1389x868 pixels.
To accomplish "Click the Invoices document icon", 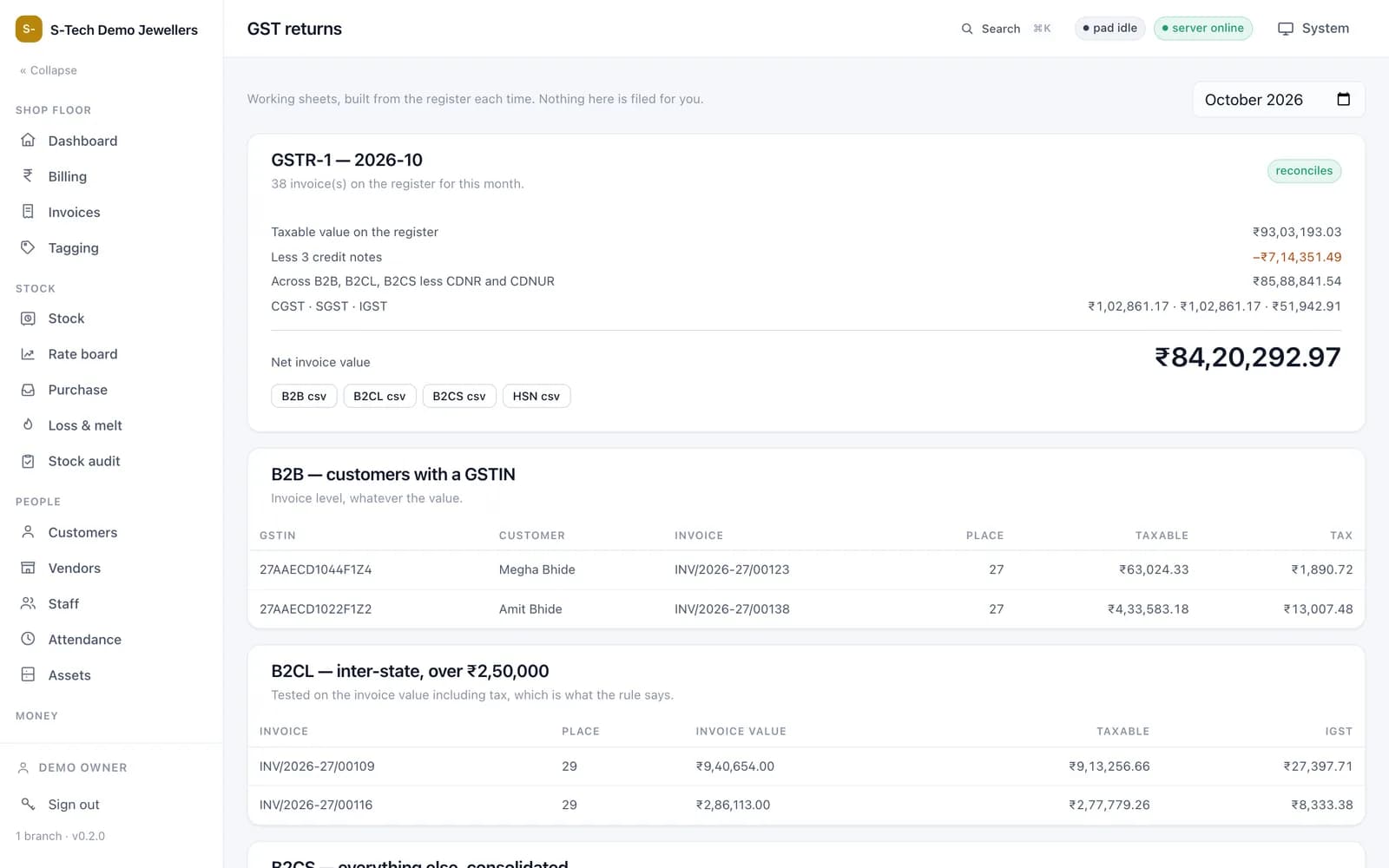I will (x=28, y=211).
